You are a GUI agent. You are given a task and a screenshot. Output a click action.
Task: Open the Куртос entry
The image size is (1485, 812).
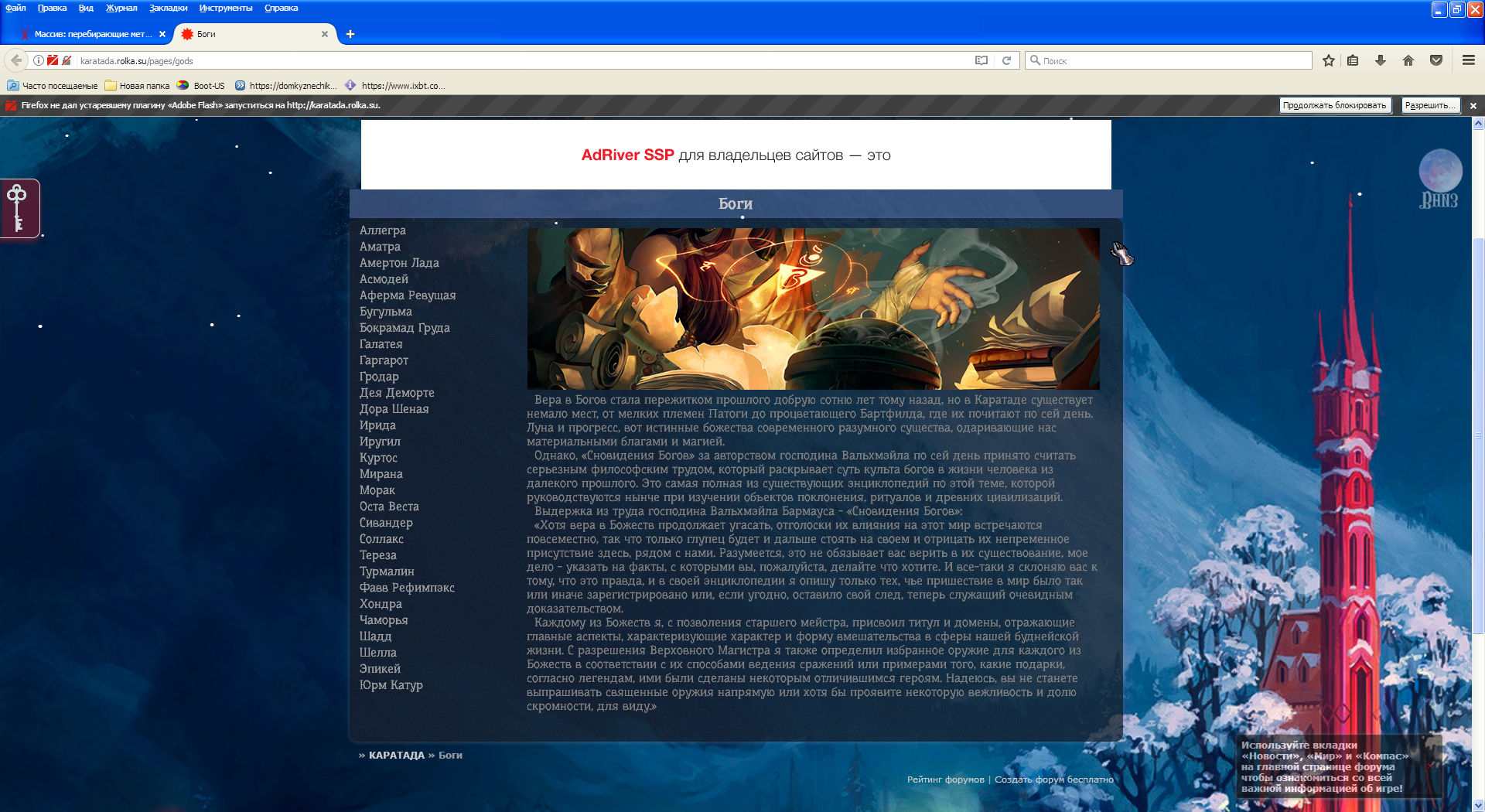click(378, 458)
